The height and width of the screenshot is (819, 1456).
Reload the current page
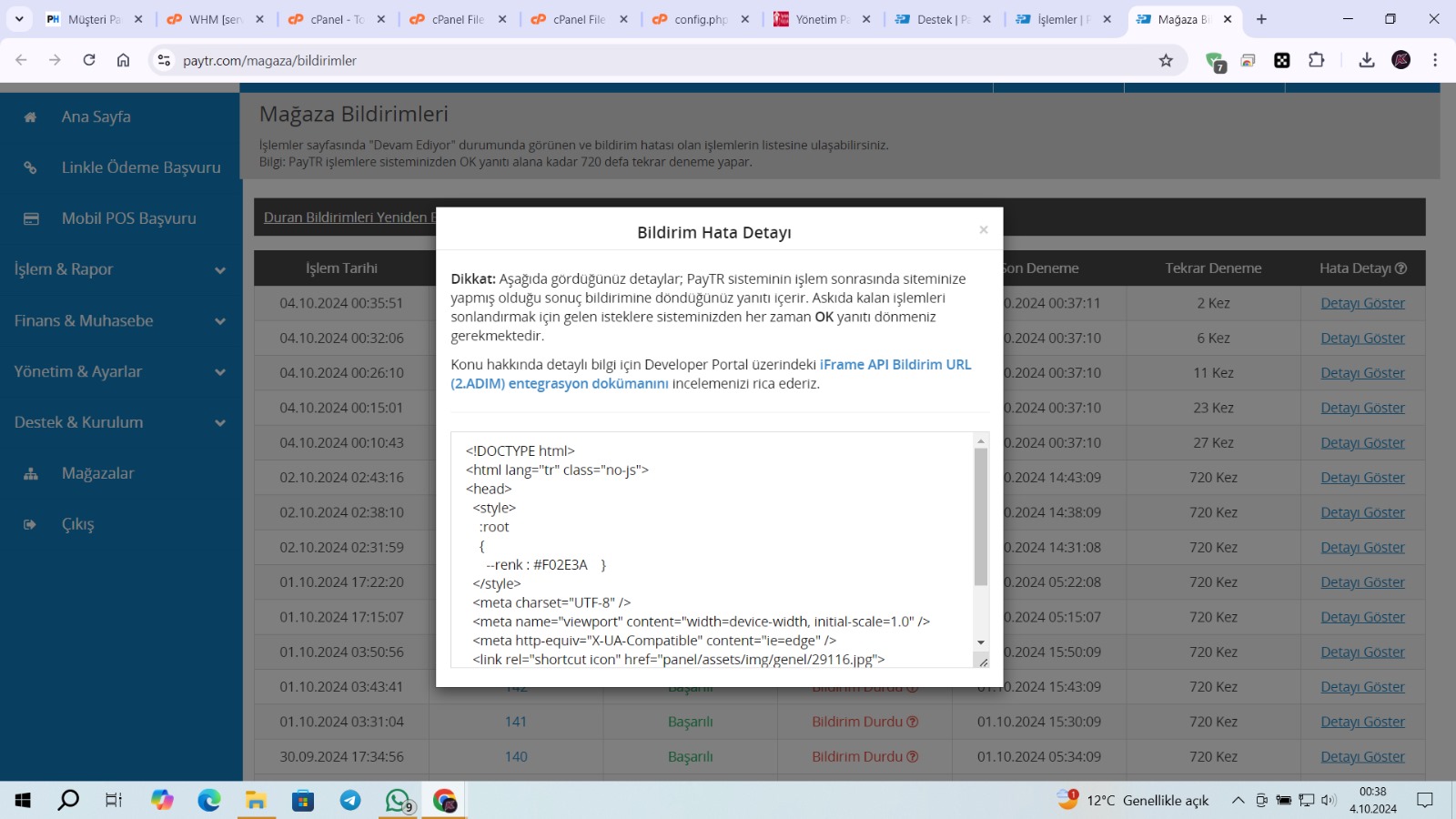click(x=89, y=60)
